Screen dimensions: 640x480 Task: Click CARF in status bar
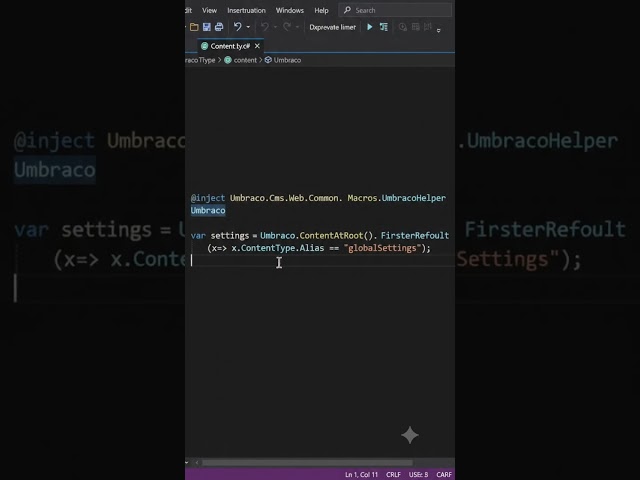coord(444,475)
